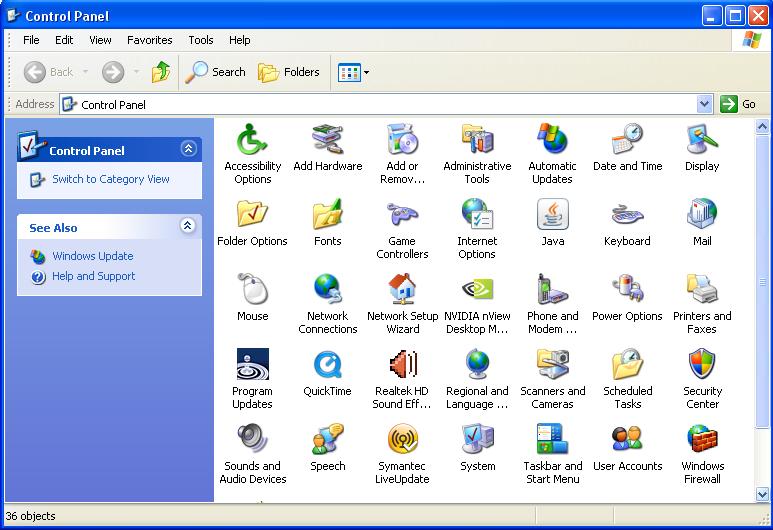Click the vertical scrollbar thumb
This screenshot has width=773, height=530.
click(762, 282)
